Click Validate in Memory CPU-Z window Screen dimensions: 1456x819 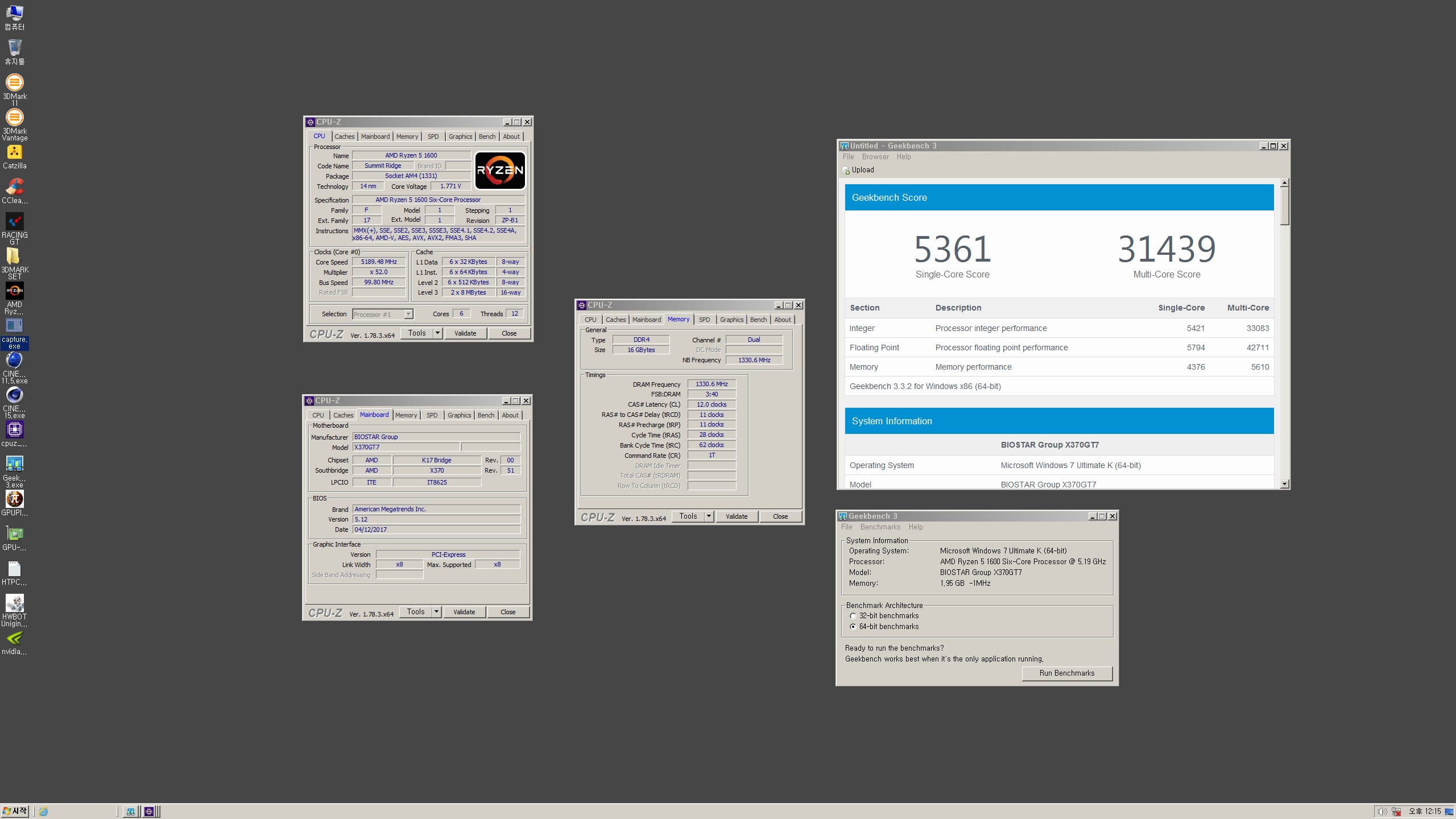737,516
